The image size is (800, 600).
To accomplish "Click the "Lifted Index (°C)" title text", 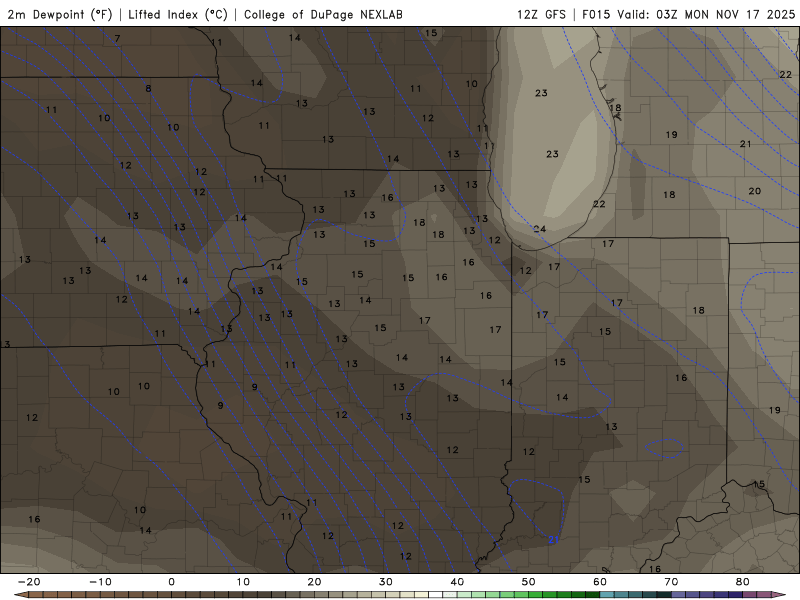I will click(178, 14).
